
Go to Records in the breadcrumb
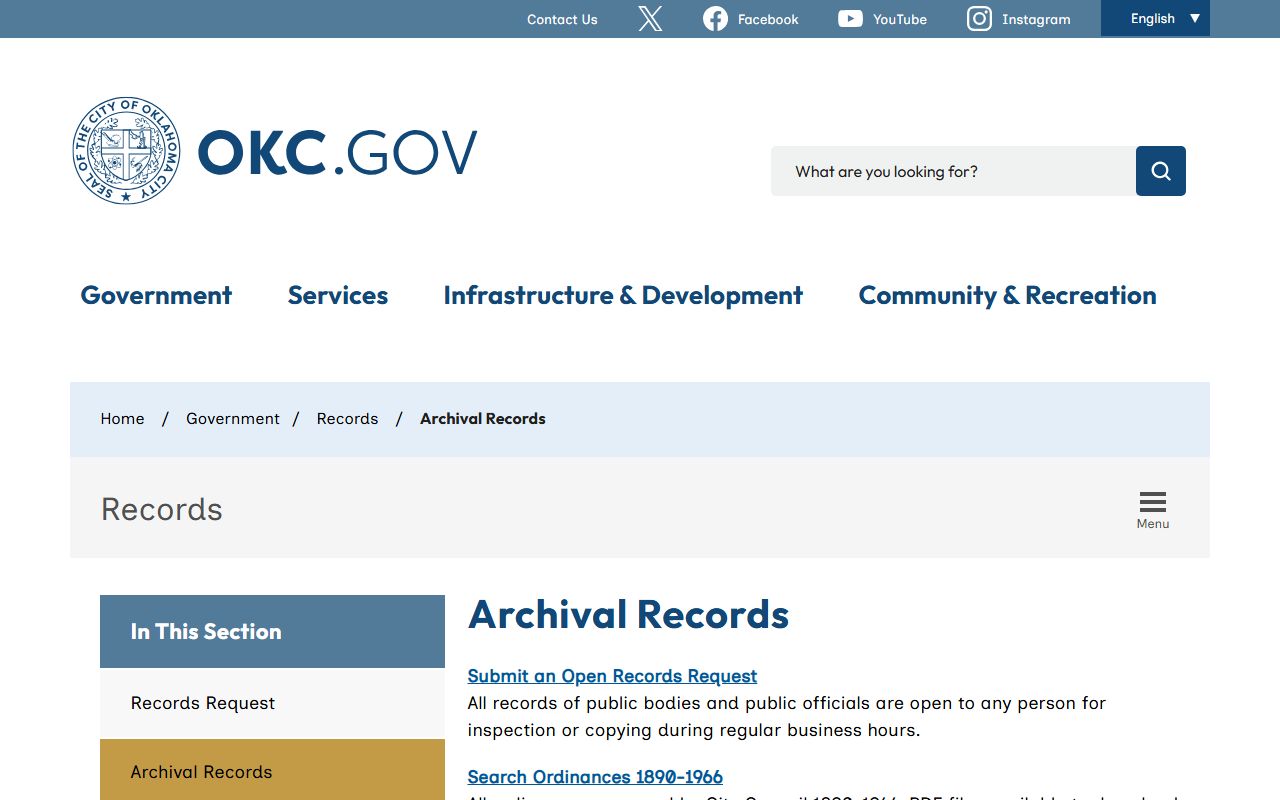tap(347, 419)
